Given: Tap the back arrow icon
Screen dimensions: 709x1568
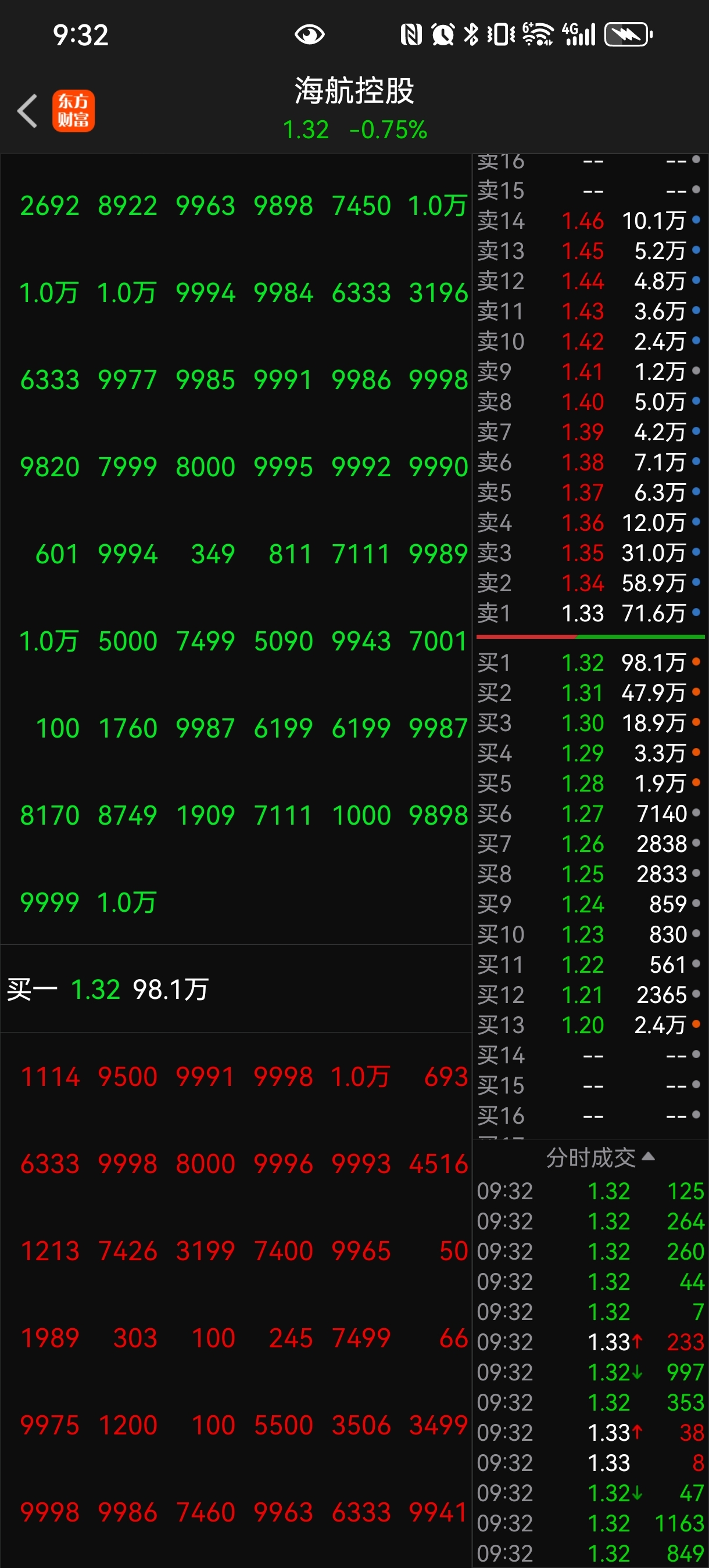Looking at the screenshot, I should tap(27, 111).
